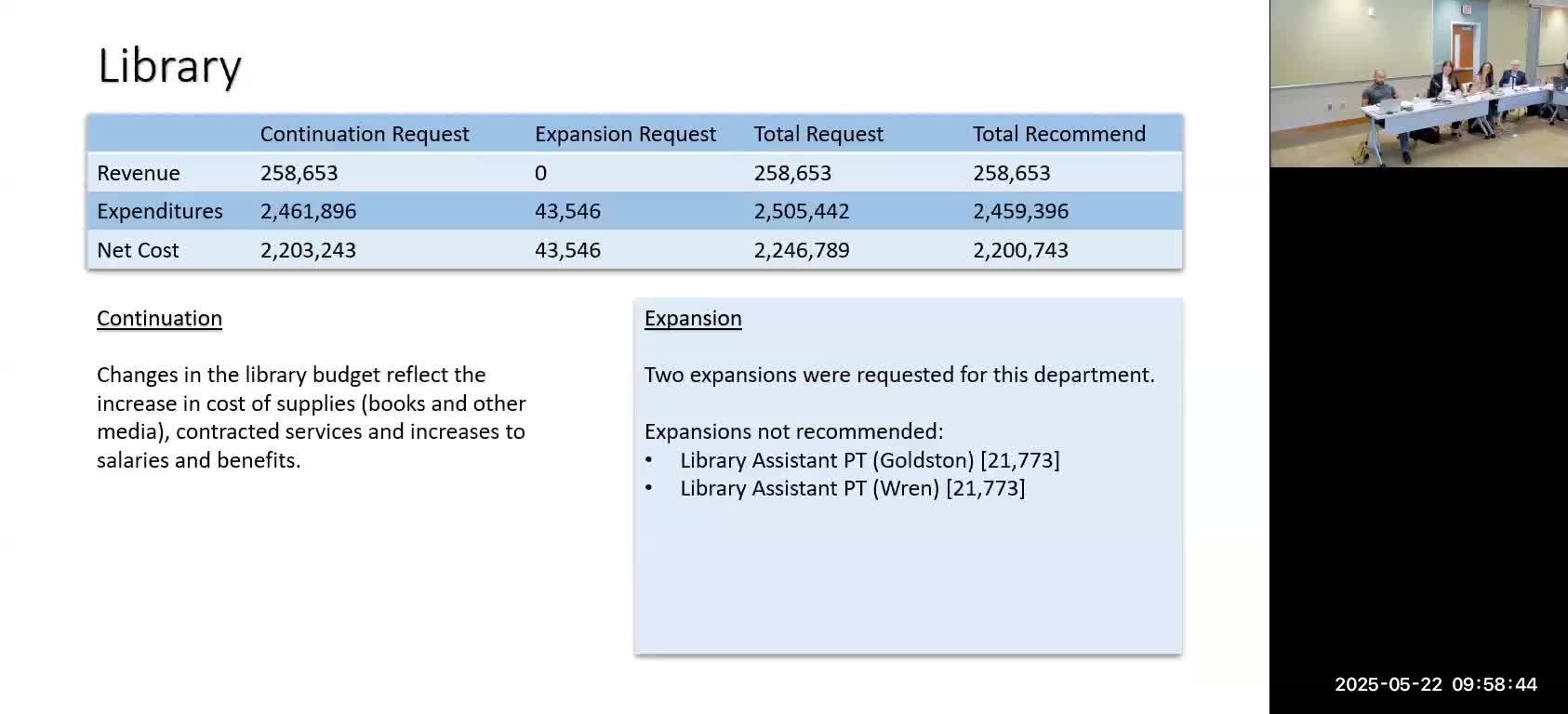Select the Revenue row label
This screenshot has height=714, width=1568.
[139, 173]
